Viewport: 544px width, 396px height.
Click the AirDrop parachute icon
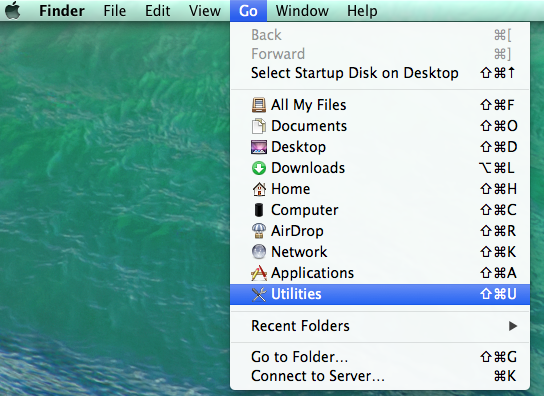click(259, 231)
